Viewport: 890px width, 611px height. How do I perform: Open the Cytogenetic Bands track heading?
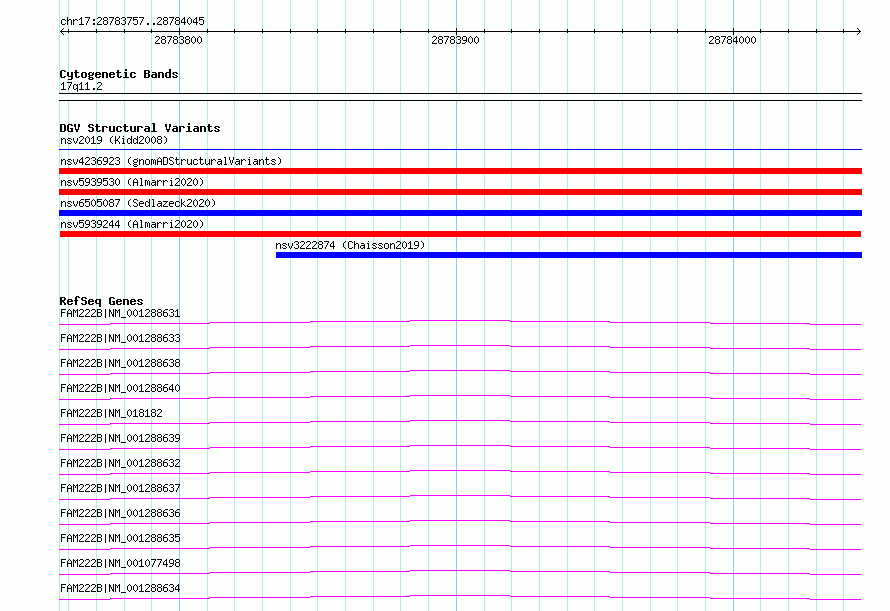[119, 74]
